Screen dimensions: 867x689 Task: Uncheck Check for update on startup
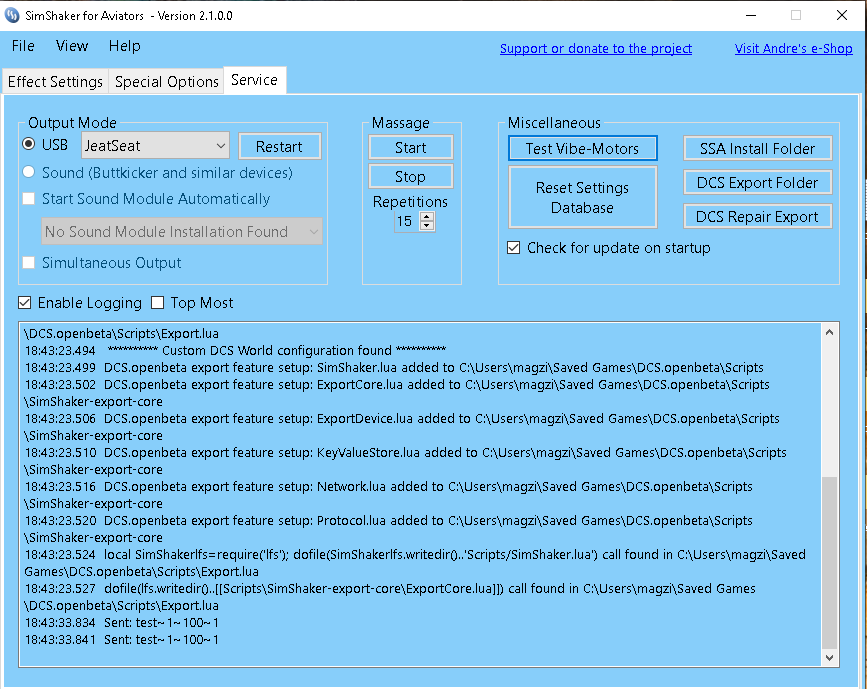[514, 247]
